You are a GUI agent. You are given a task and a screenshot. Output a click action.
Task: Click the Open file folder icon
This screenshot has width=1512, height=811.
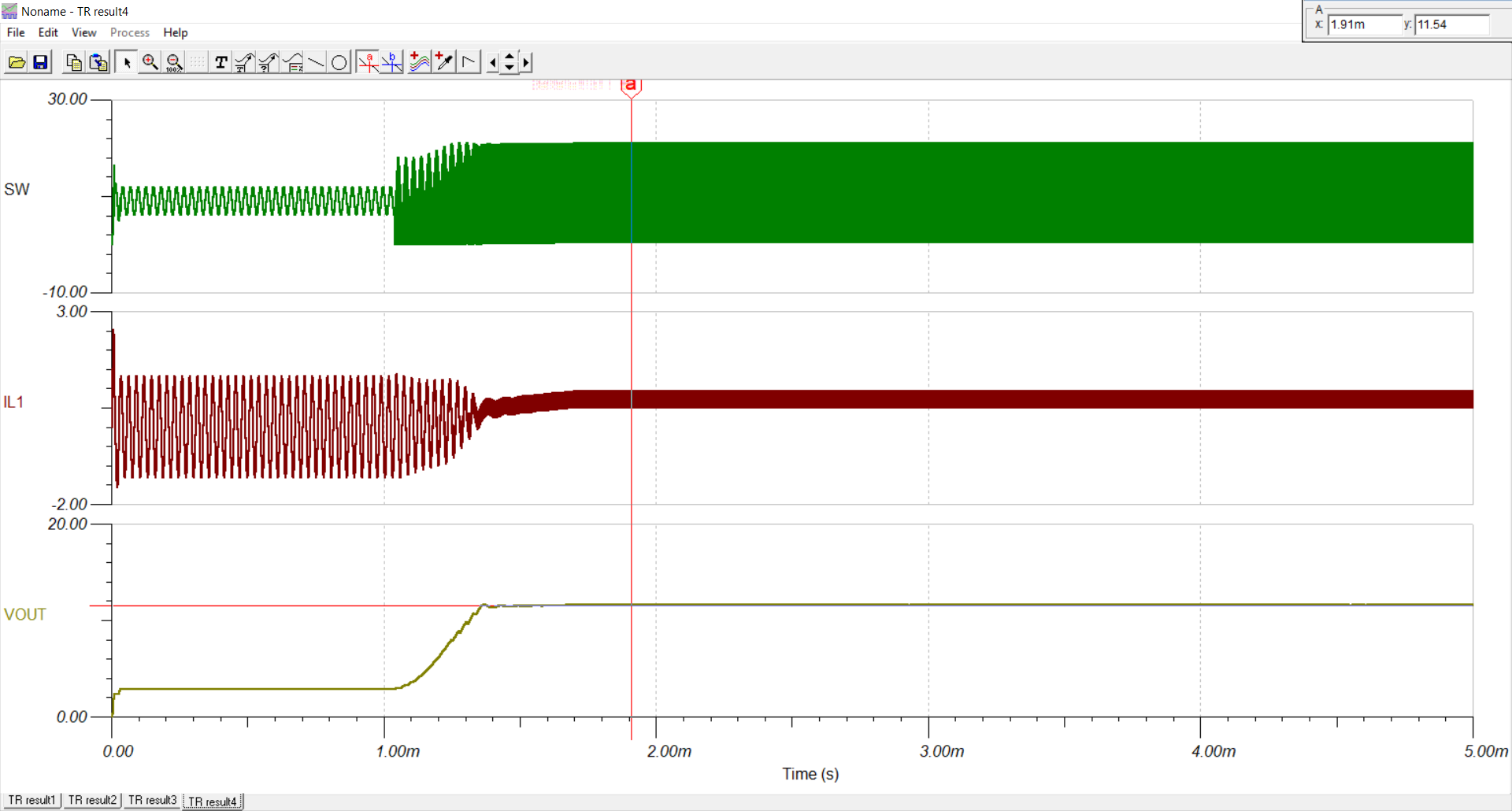pyautogui.click(x=17, y=62)
